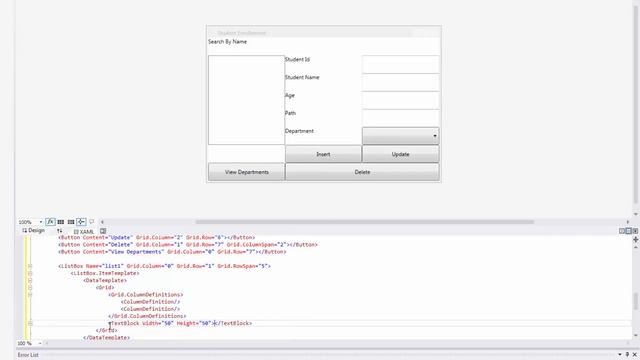Click the pop-out icon beside the XAML tab
Image resolution: width=640 pixels, height=360 pixels.
coord(103,231)
